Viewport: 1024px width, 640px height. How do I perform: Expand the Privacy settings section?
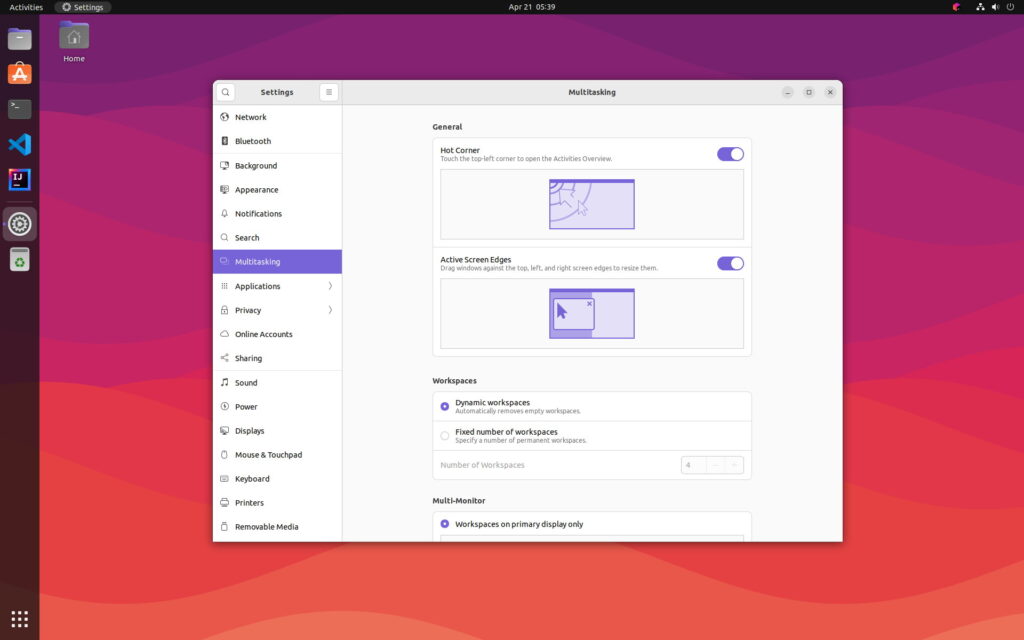[277, 310]
